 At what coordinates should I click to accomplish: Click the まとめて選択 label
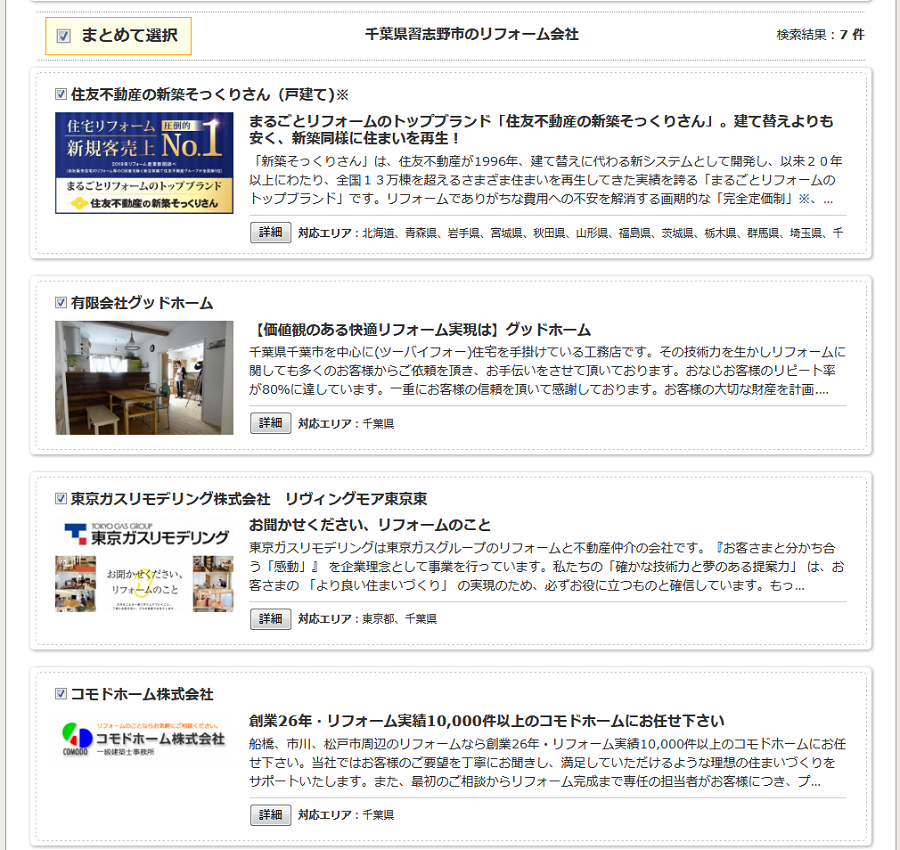129,36
